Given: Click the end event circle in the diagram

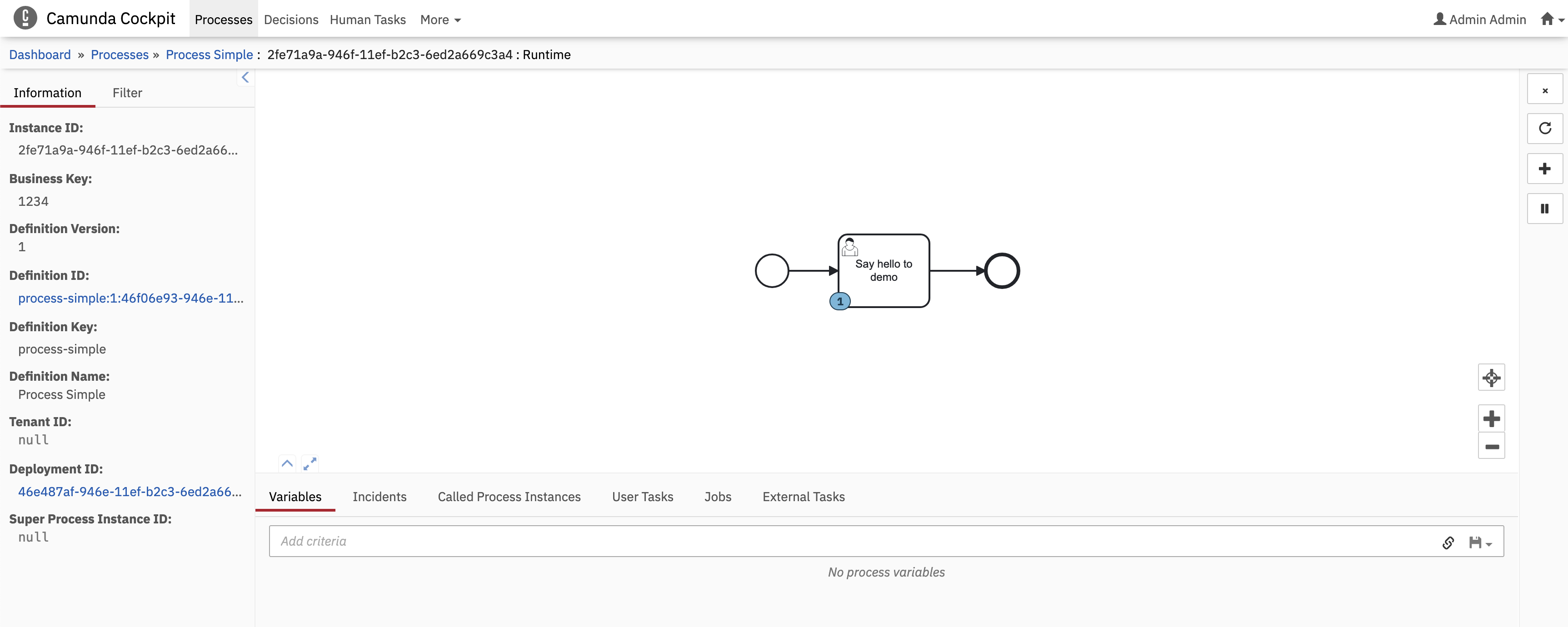Looking at the screenshot, I should click(x=1002, y=271).
